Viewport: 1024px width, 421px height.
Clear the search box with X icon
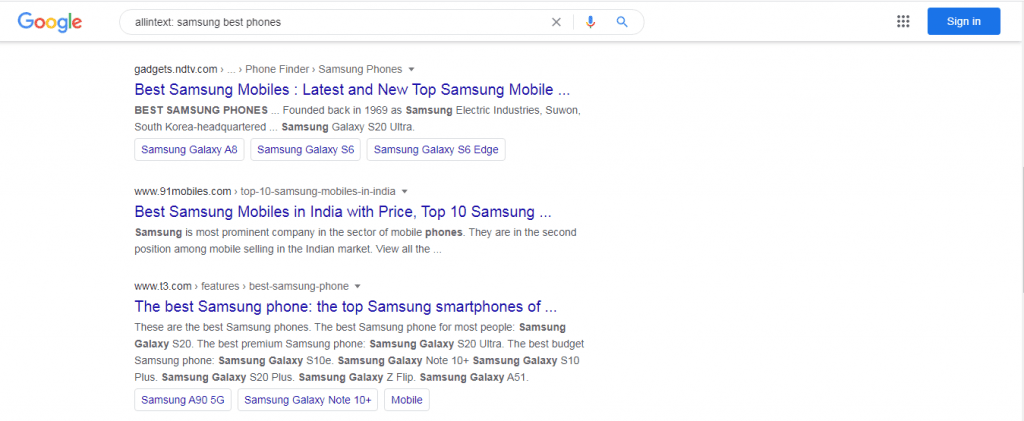[x=556, y=22]
